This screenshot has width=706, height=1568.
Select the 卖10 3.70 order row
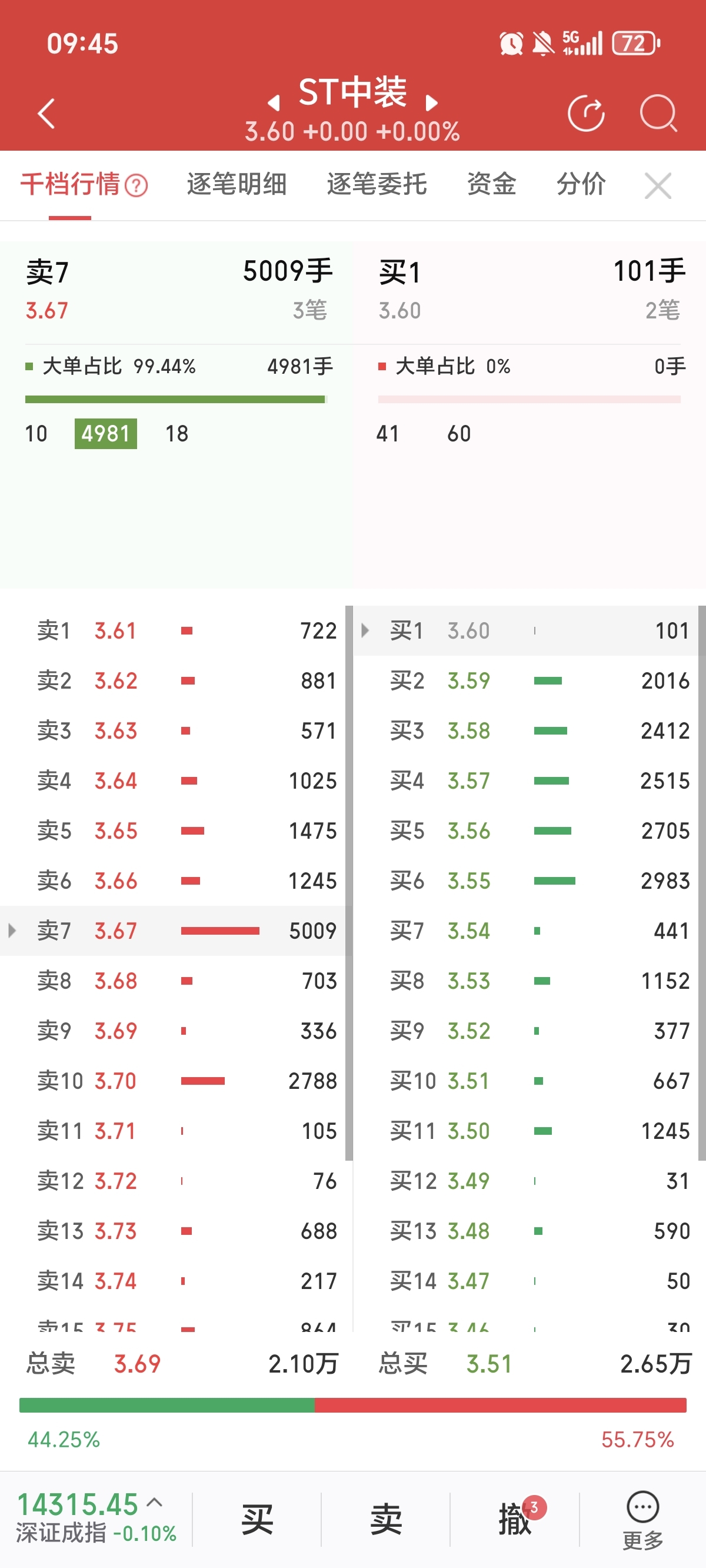pos(176,1081)
